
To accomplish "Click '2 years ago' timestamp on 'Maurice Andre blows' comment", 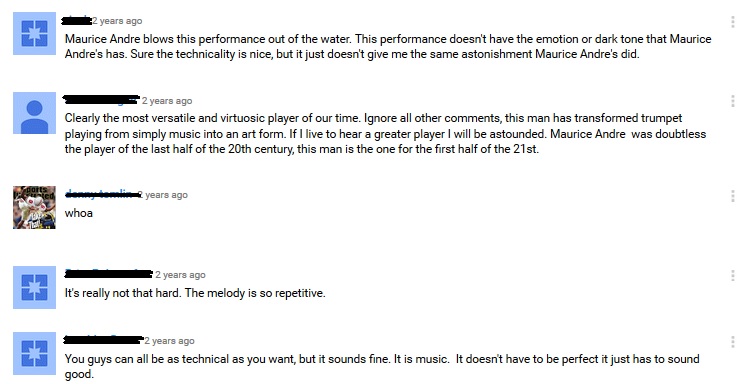I will (117, 21).
